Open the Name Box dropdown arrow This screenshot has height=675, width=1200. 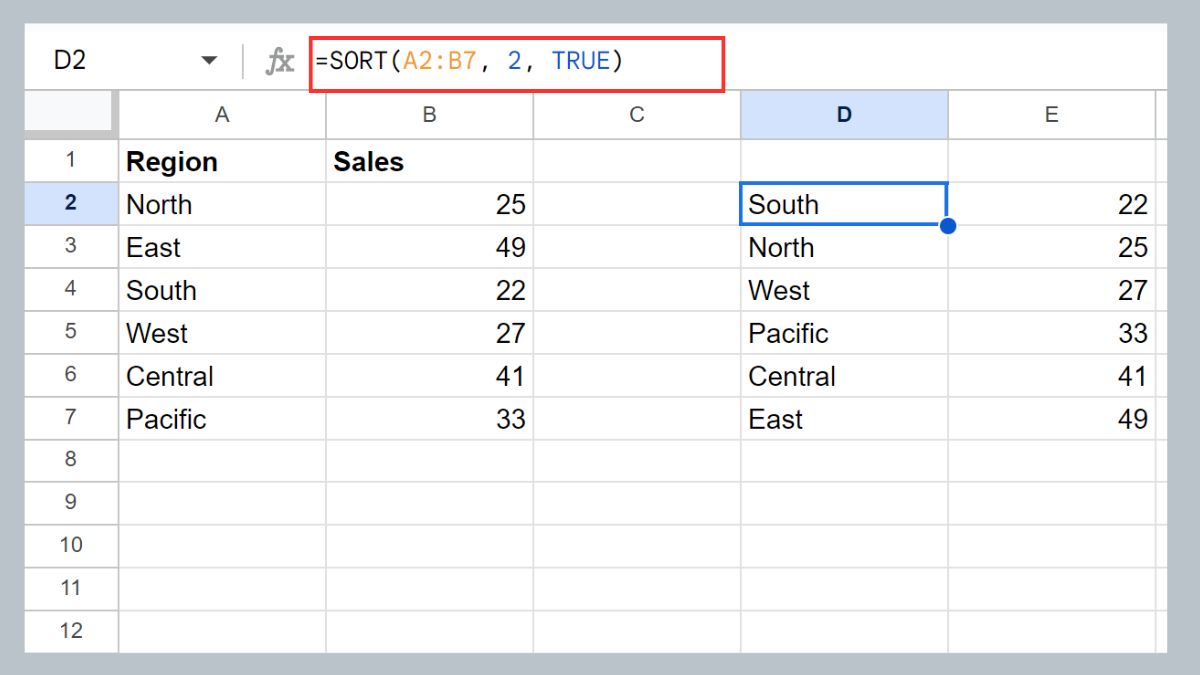tap(209, 60)
